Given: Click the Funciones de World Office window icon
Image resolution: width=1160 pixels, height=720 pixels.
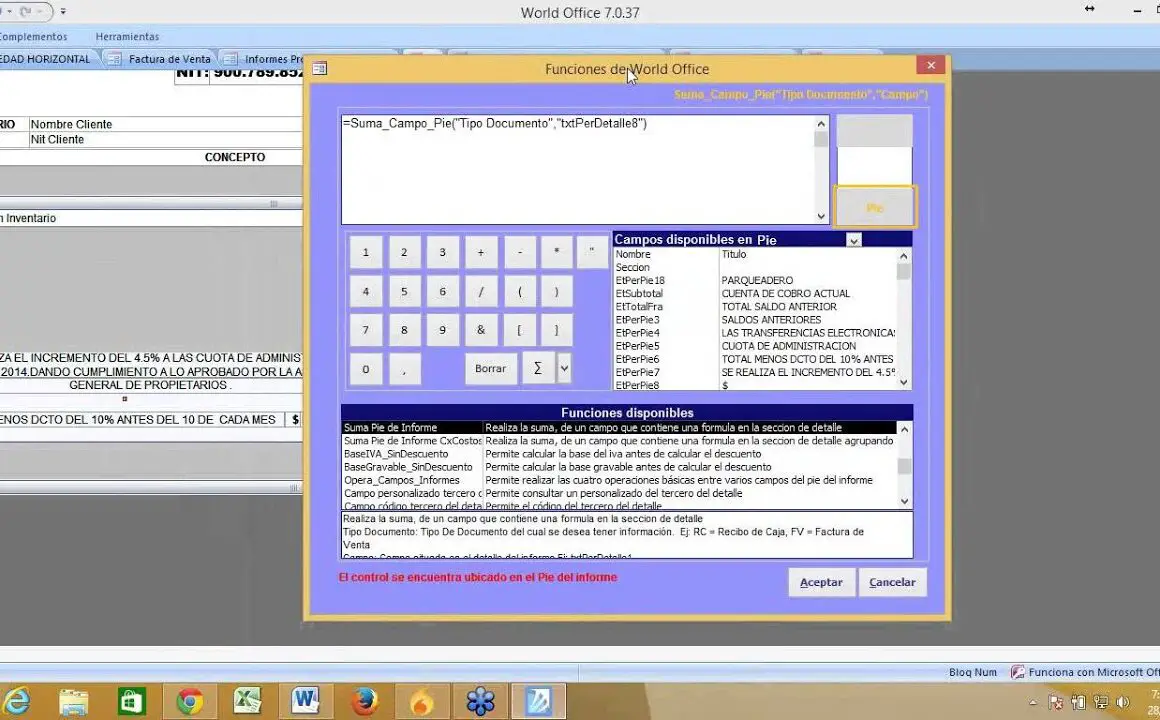Looking at the screenshot, I should tap(320, 69).
